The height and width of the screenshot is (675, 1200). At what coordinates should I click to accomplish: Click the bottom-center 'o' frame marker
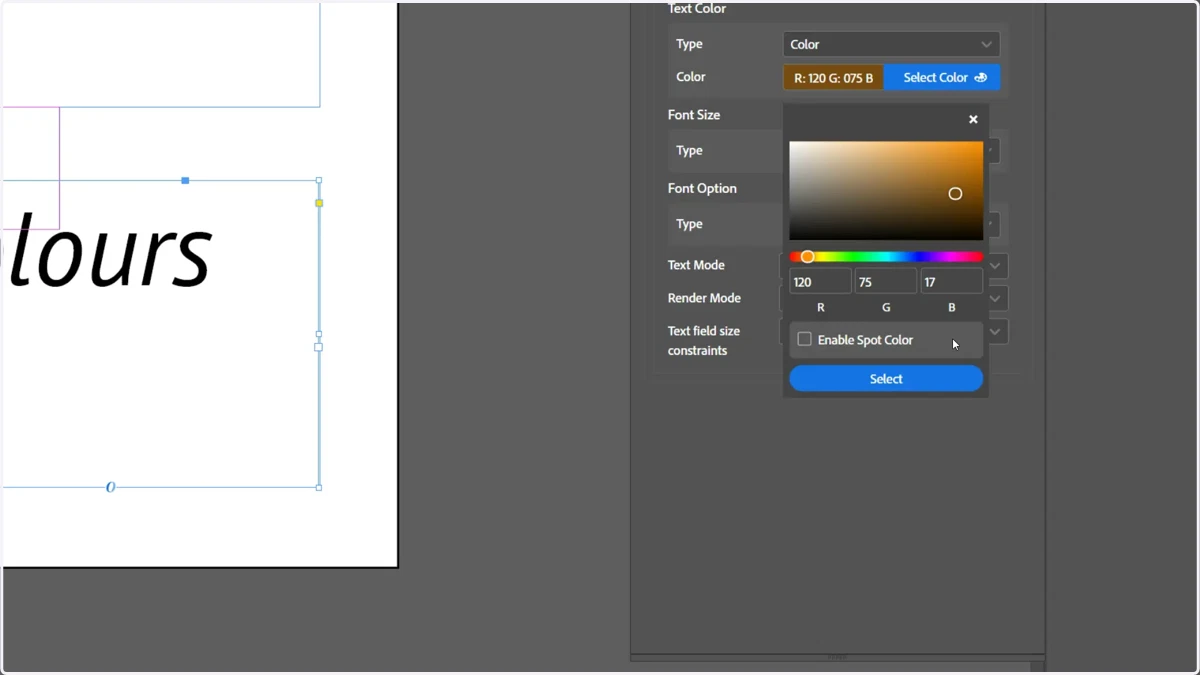(x=110, y=487)
